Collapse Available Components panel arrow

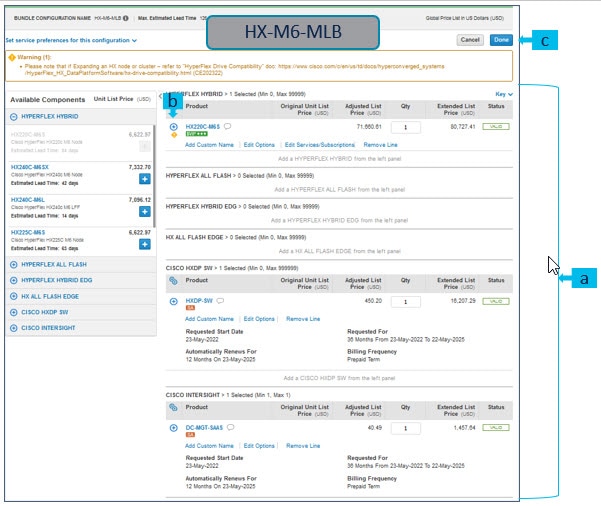pos(160,96)
